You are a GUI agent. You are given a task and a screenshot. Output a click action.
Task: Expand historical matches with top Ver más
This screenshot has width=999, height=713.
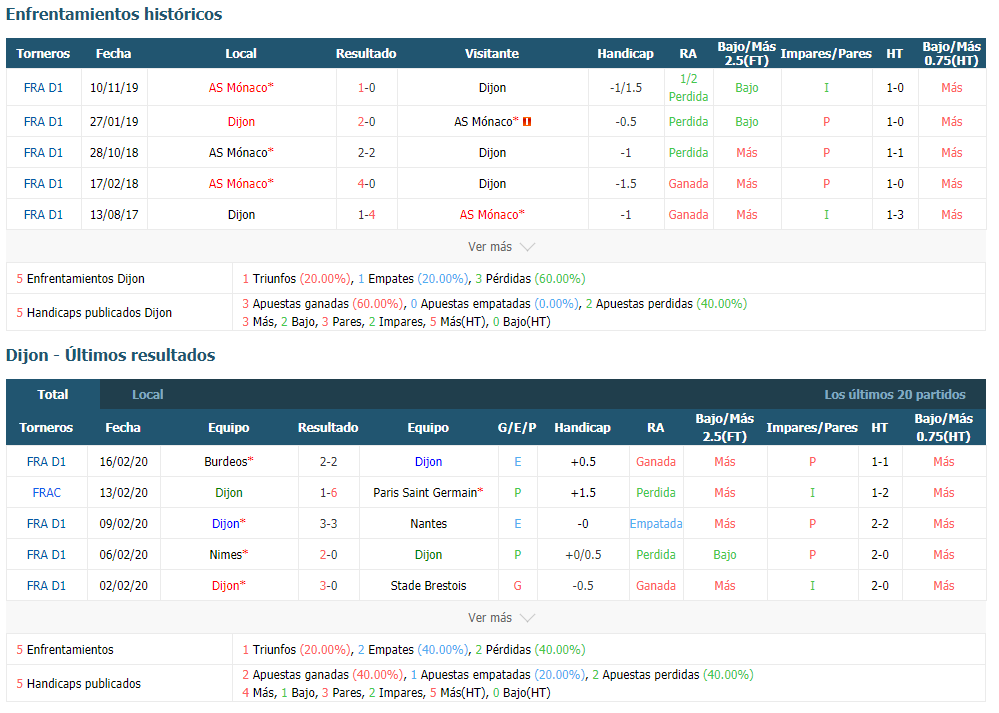[501, 247]
